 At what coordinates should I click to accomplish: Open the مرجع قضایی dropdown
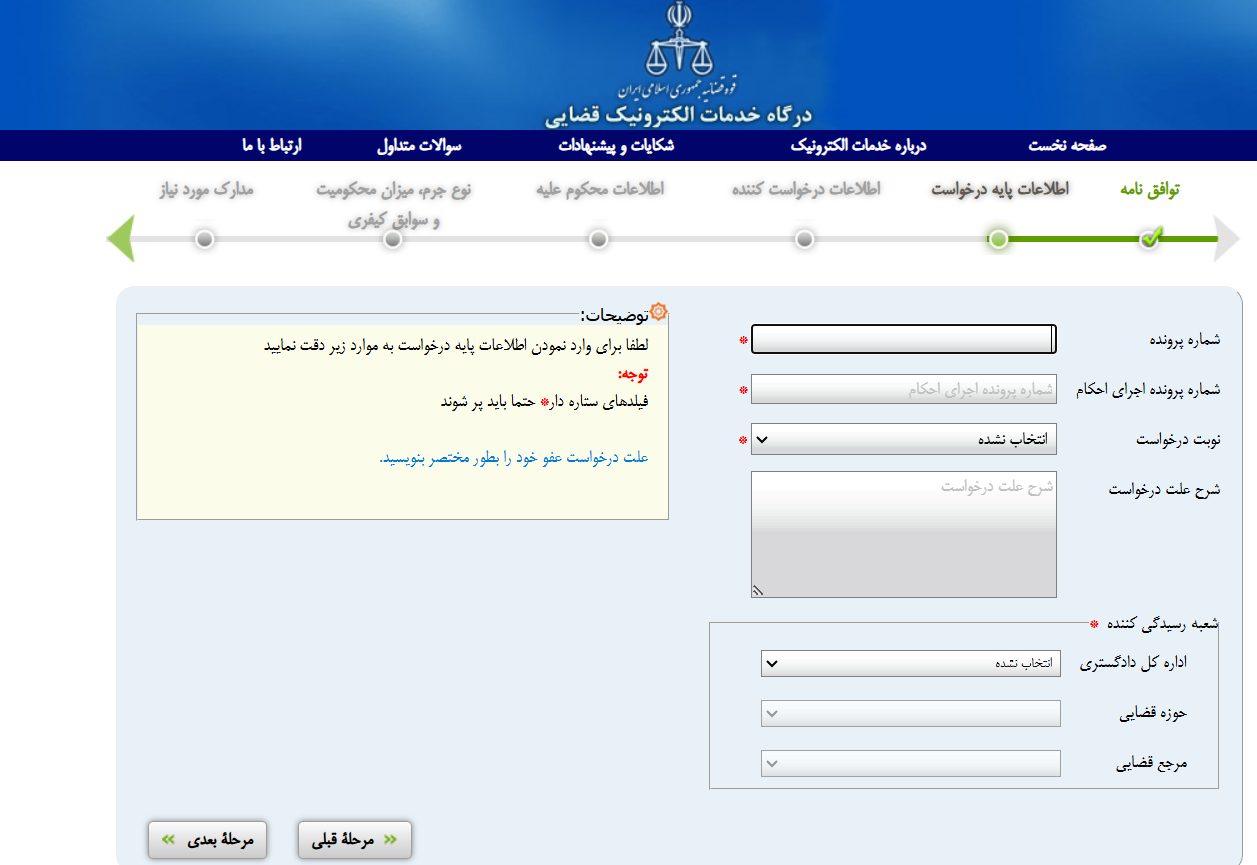[x=910, y=763]
